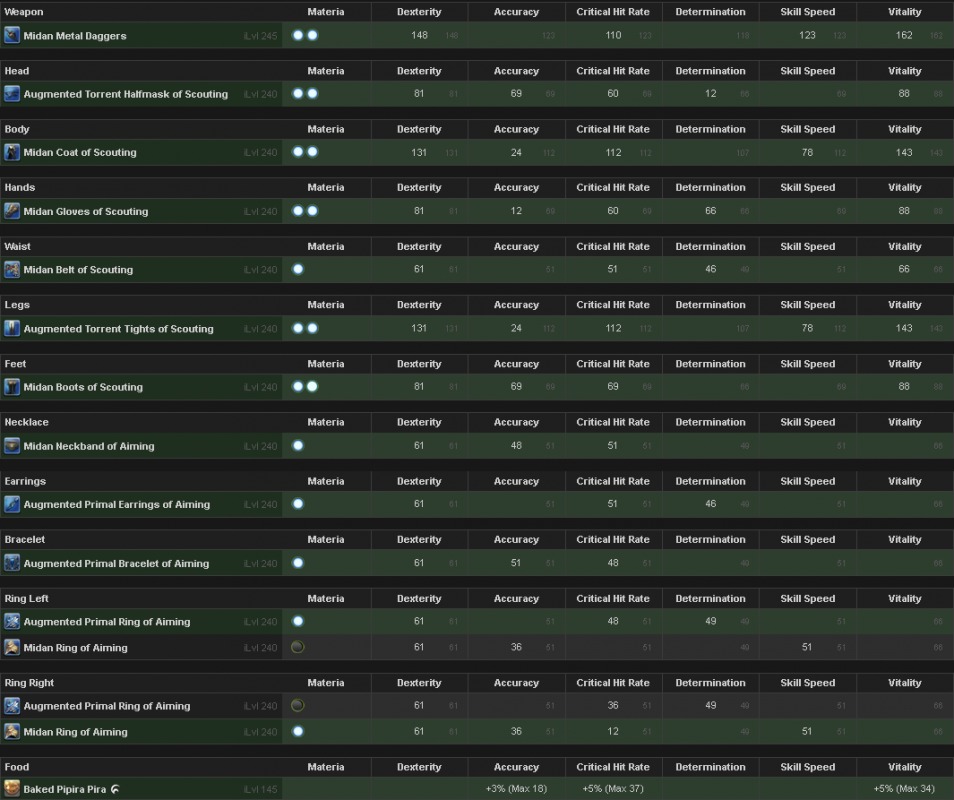Toggle the first materia slot on Midan Metal Daggers
The image size is (954, 800).
[x=298, y=35]
